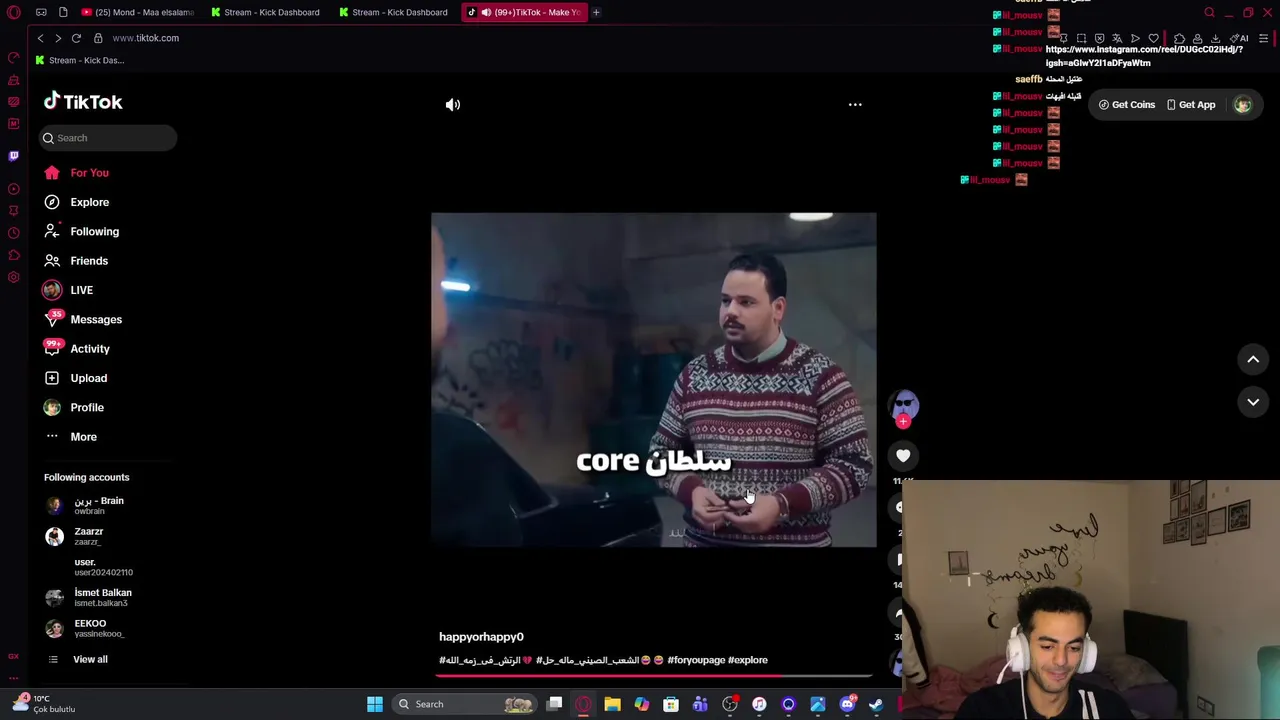Click the Get App button
The height and width of the screenshot is (720, 1280).
coord(1191,104)
